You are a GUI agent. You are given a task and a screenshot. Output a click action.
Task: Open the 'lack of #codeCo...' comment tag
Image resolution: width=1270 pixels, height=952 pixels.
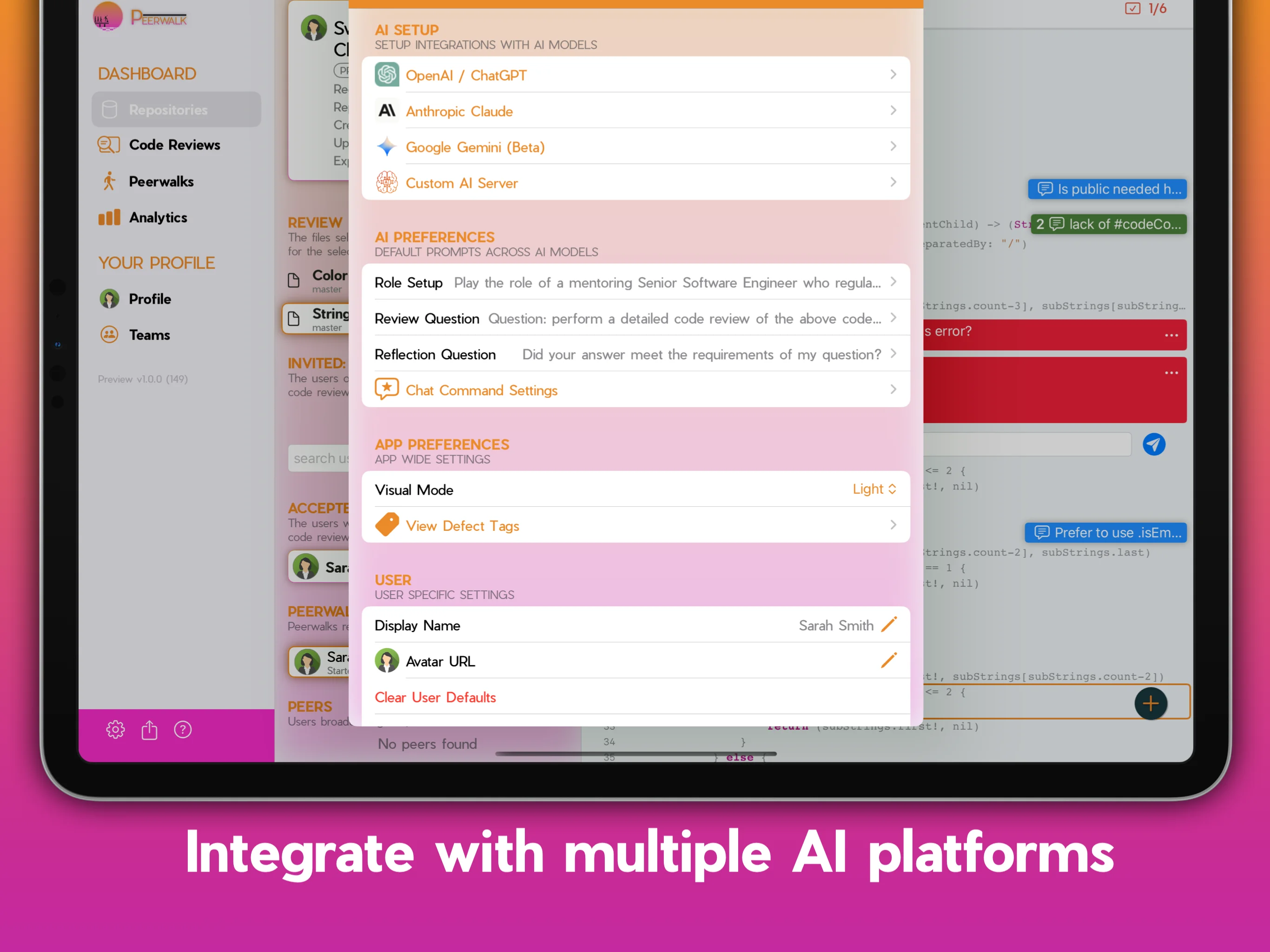pyautogui.click(x=1108, y=224)
